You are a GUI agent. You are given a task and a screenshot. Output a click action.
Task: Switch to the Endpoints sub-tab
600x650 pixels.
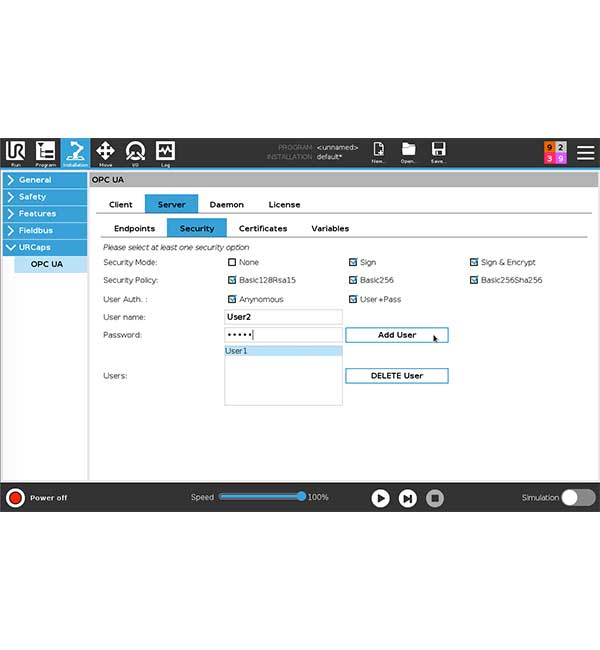[x=134, y=228]
